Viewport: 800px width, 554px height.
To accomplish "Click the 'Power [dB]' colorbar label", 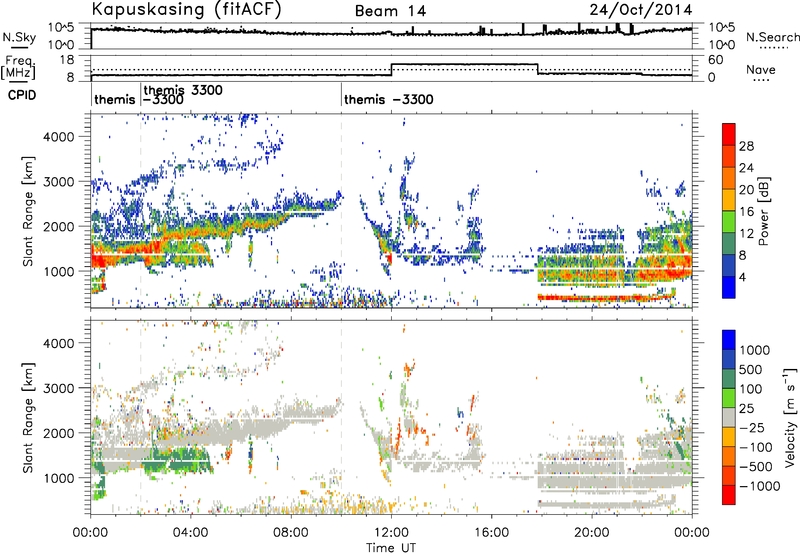I will point(763,211).
